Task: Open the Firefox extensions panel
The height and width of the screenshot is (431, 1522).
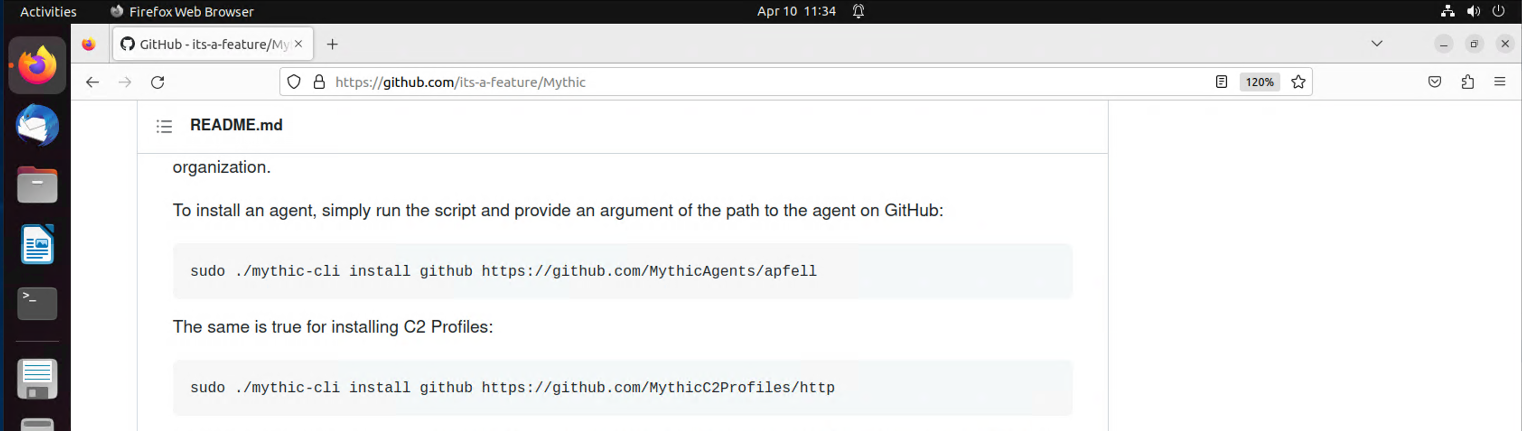Action: tap(1467, 82)
